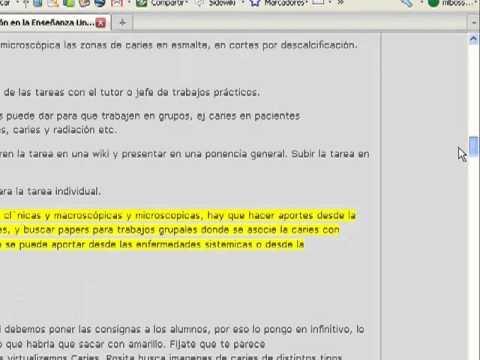480x360 pixels.
Task: Click highlighted line 'macroscópicas y microscopicas, hay que hacer'
Action: point(178,216)
